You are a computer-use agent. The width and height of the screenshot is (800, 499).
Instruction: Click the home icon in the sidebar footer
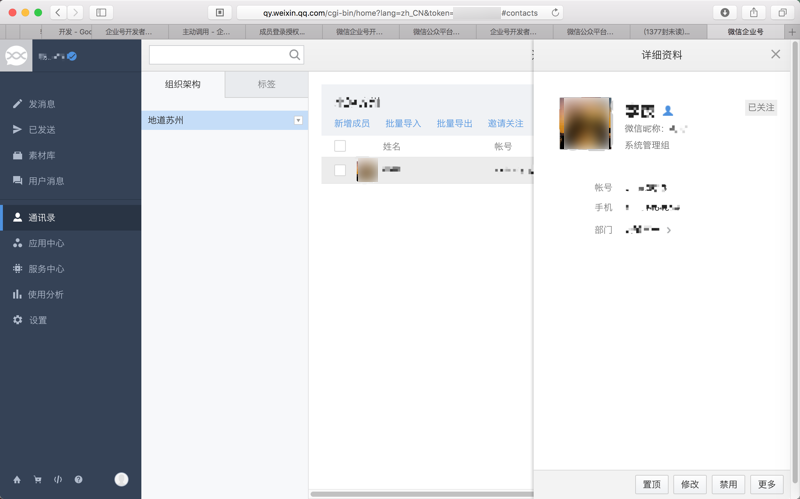(17, 480)
